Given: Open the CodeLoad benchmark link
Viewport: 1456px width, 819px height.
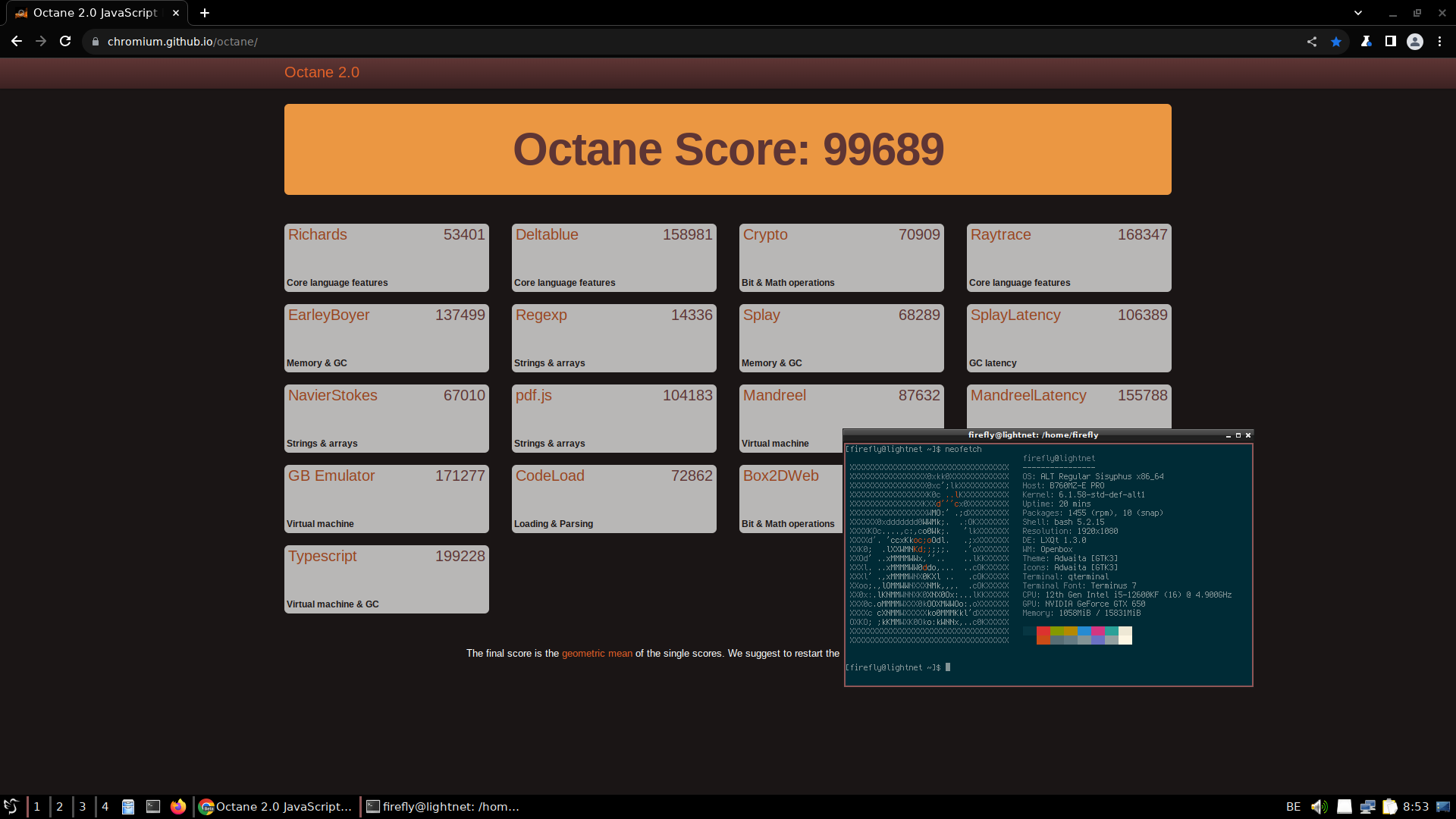Looking at the screenshot, I should (550, 476).
